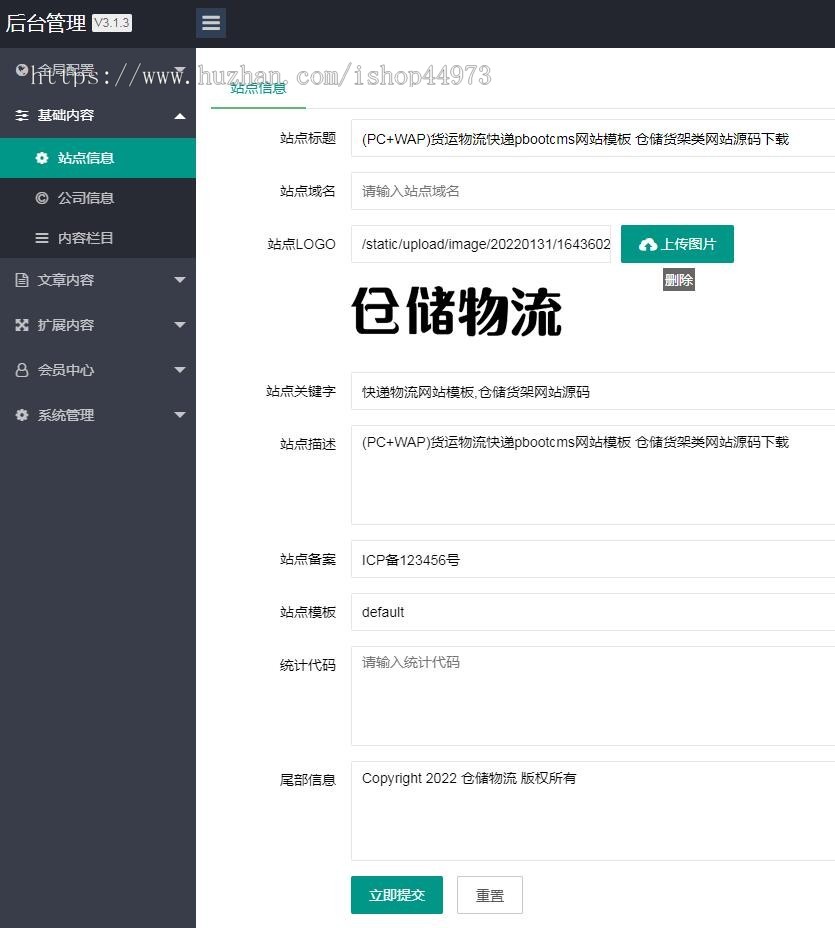835x928 pixels.
Task: Collapse the 基础内容 menu arrow
Action: pos(180,116)
